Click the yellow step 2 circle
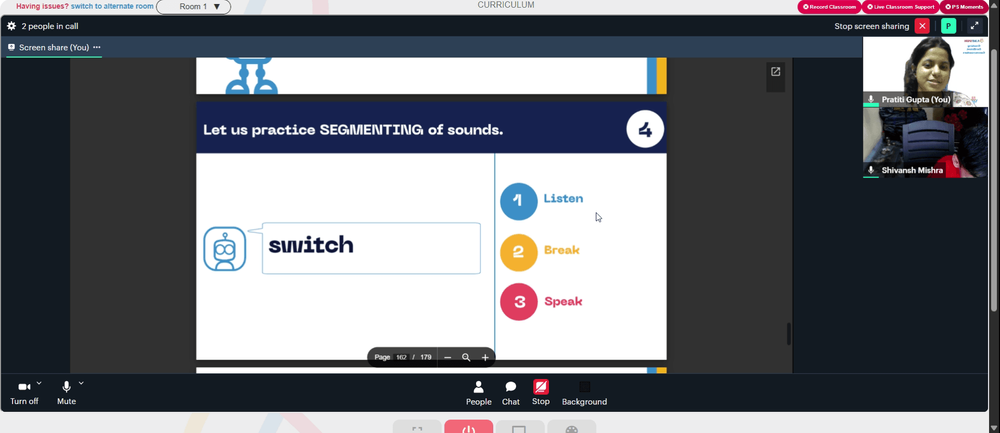The height and width of the screenshot is (433, 1000). [518, 252]
